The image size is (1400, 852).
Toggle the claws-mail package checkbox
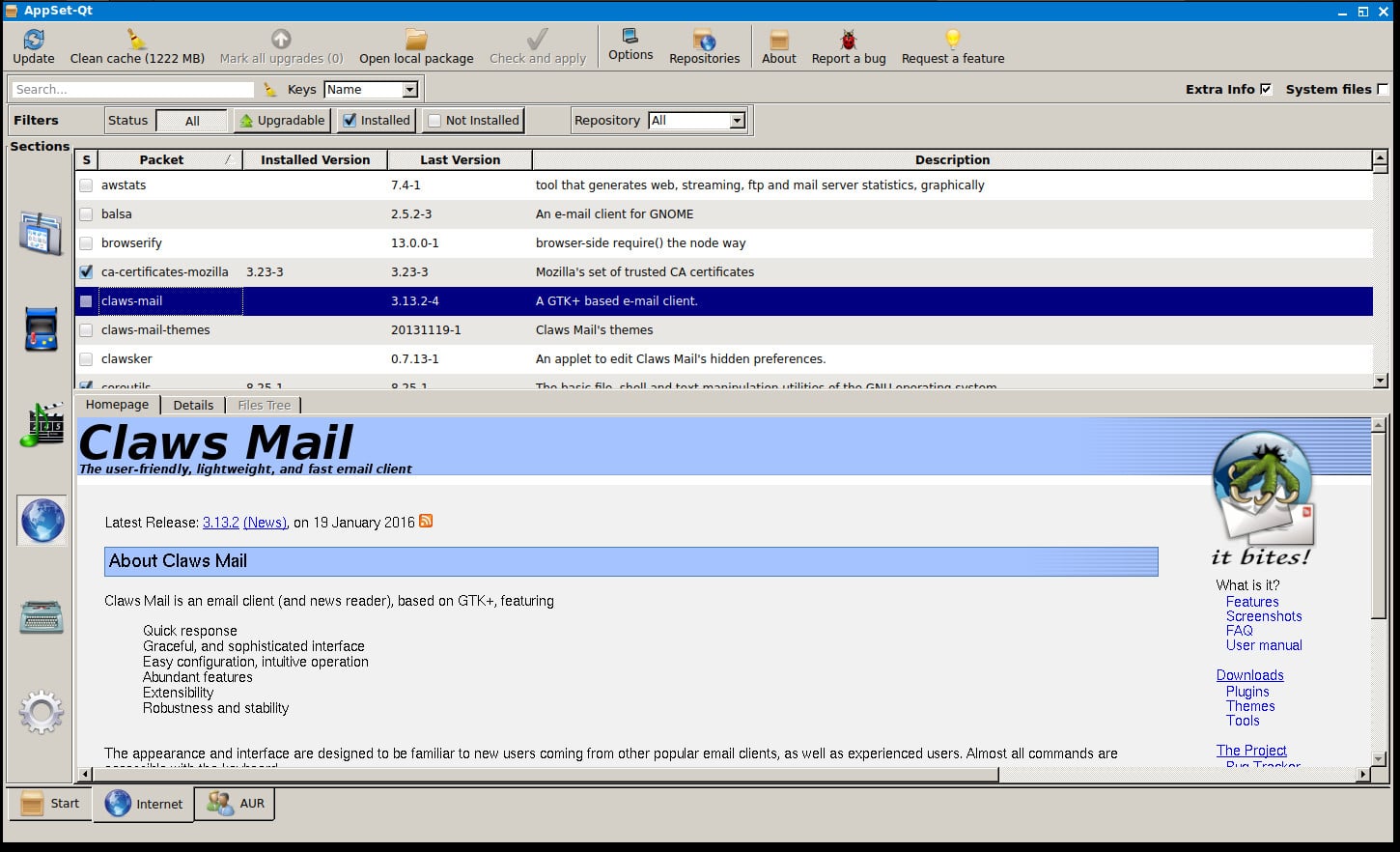click(x=86, y=301)
